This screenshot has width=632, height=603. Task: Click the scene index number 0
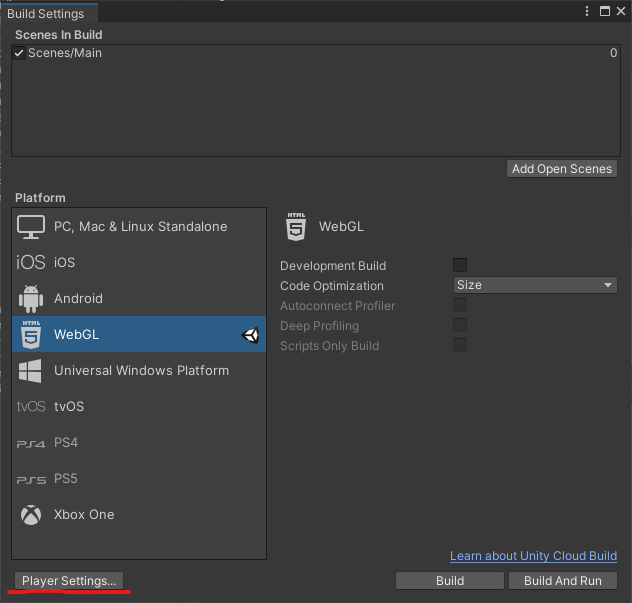point(613,53)
